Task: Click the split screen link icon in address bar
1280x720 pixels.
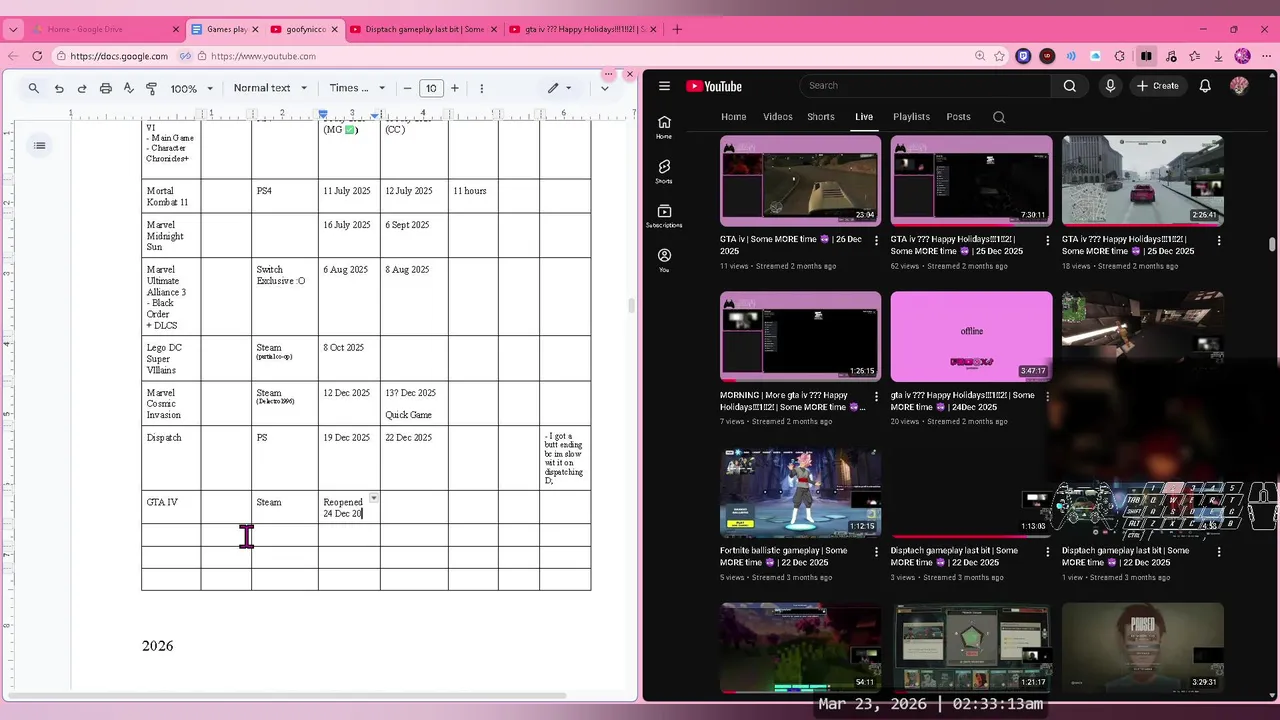Action: (186, 56)
